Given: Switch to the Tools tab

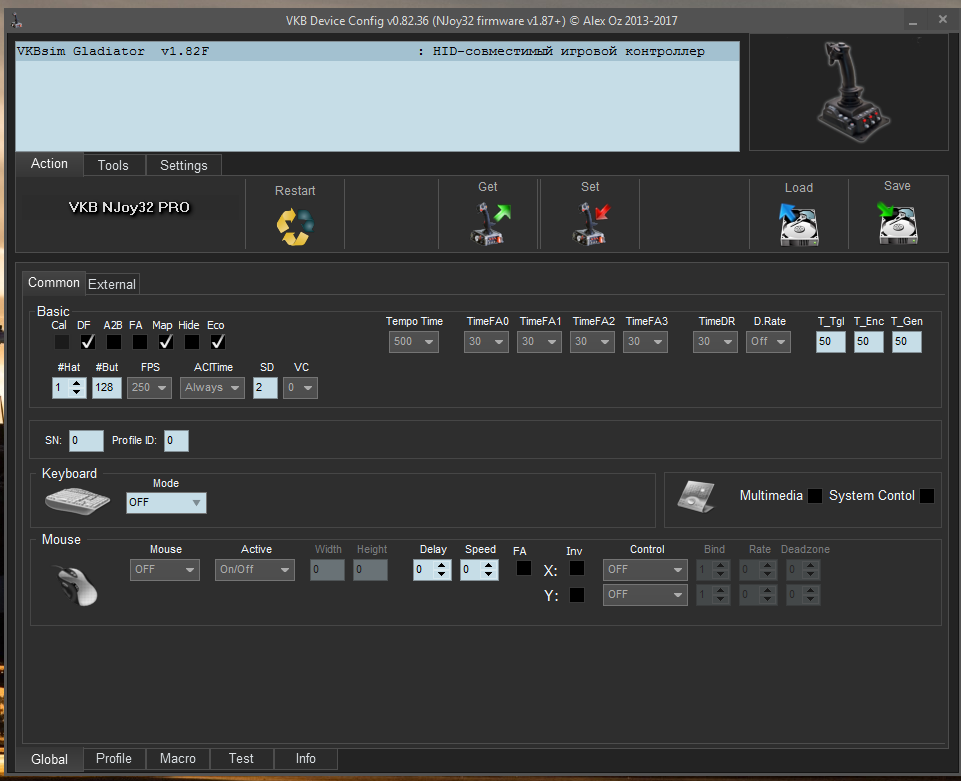Looking at the screenshot, I should click(113, 166).
